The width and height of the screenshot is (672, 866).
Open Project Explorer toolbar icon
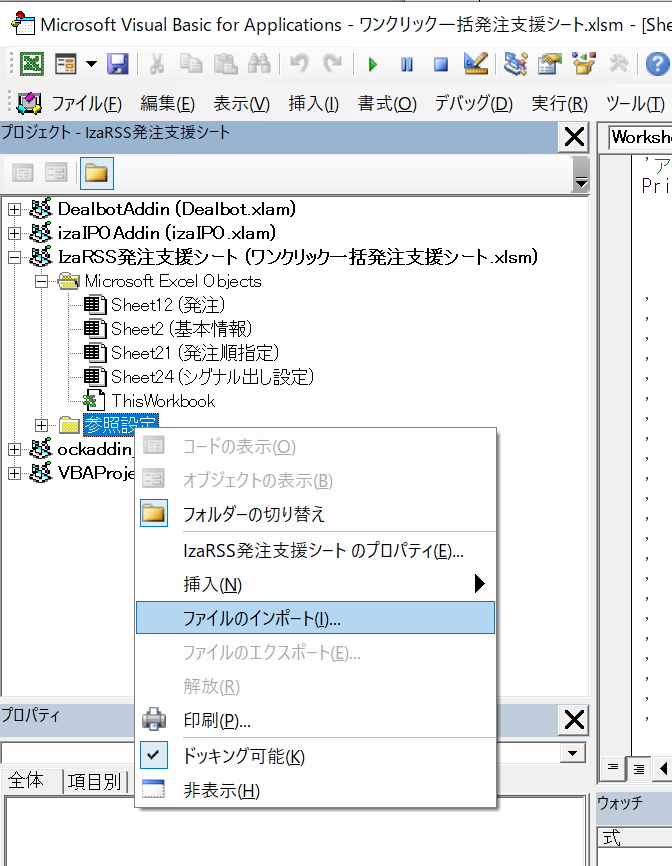515,64
